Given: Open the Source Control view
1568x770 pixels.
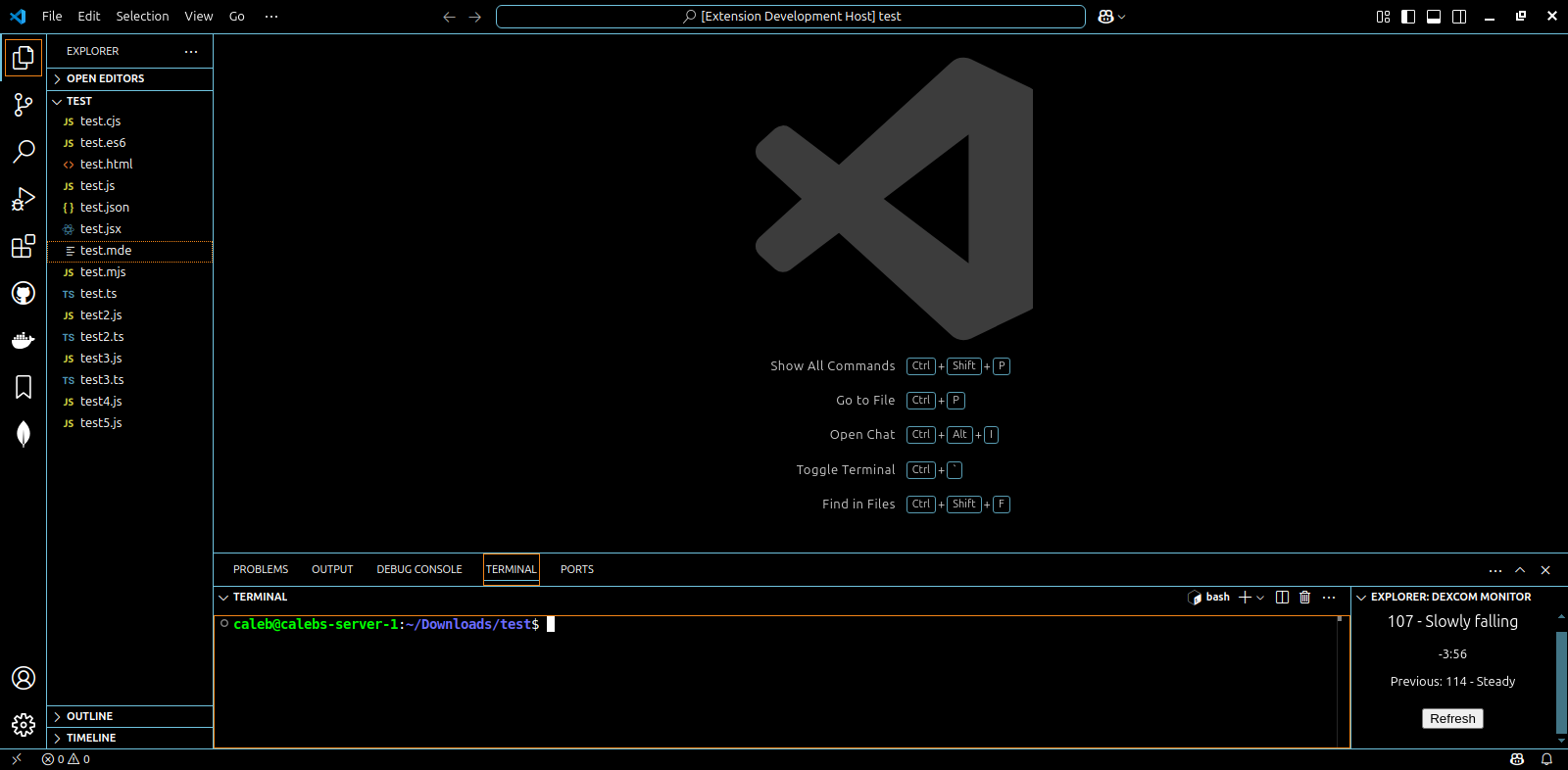Looking at the screenshot, I should [24, 105].
